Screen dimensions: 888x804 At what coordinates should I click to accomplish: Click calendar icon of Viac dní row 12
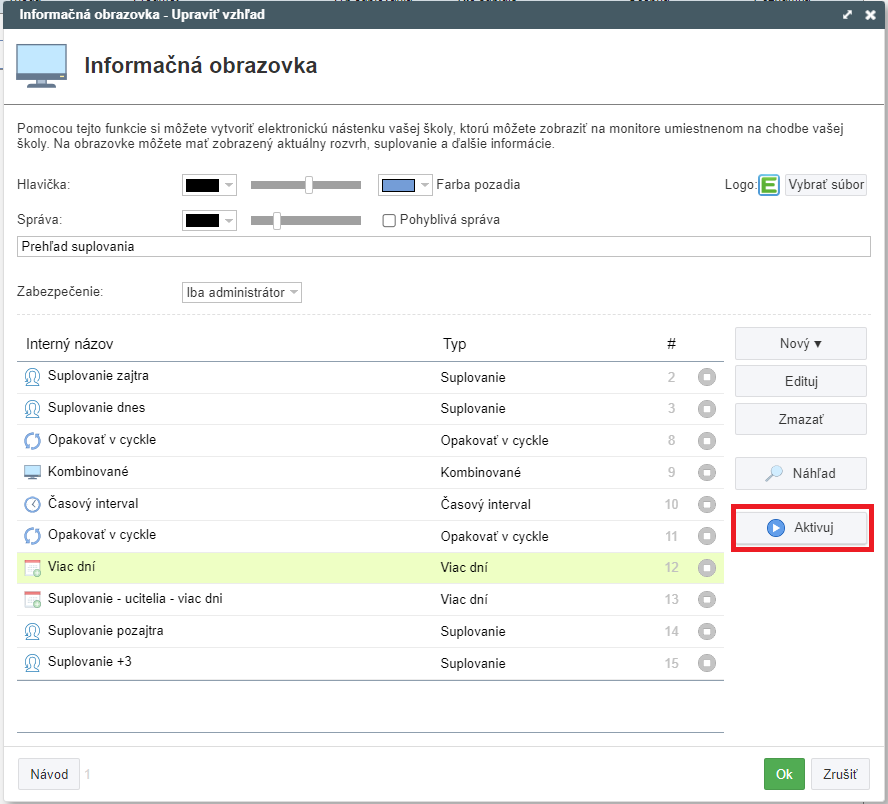coord(32,567)
